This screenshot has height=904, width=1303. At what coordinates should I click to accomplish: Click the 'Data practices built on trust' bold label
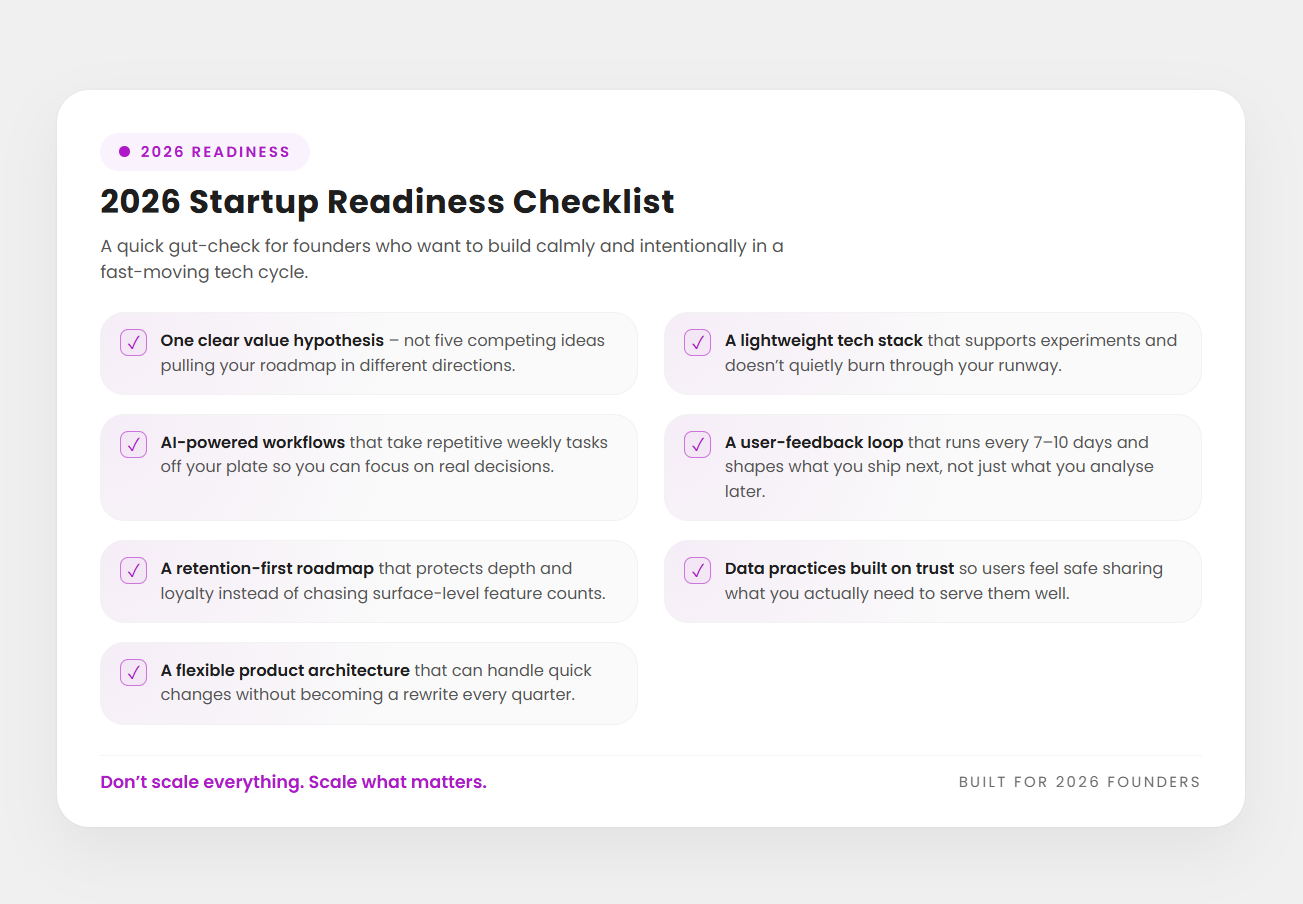[839, 569]
